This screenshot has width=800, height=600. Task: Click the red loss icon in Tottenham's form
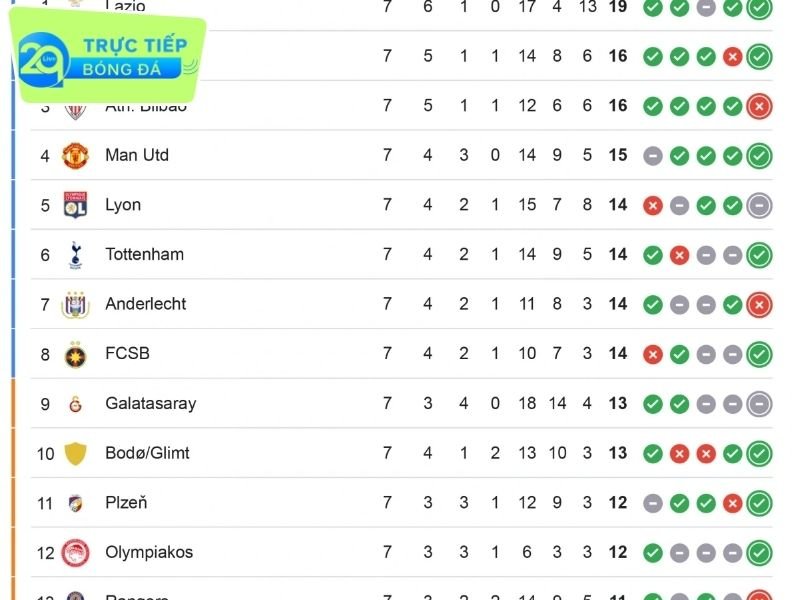[x=680, y=255]
